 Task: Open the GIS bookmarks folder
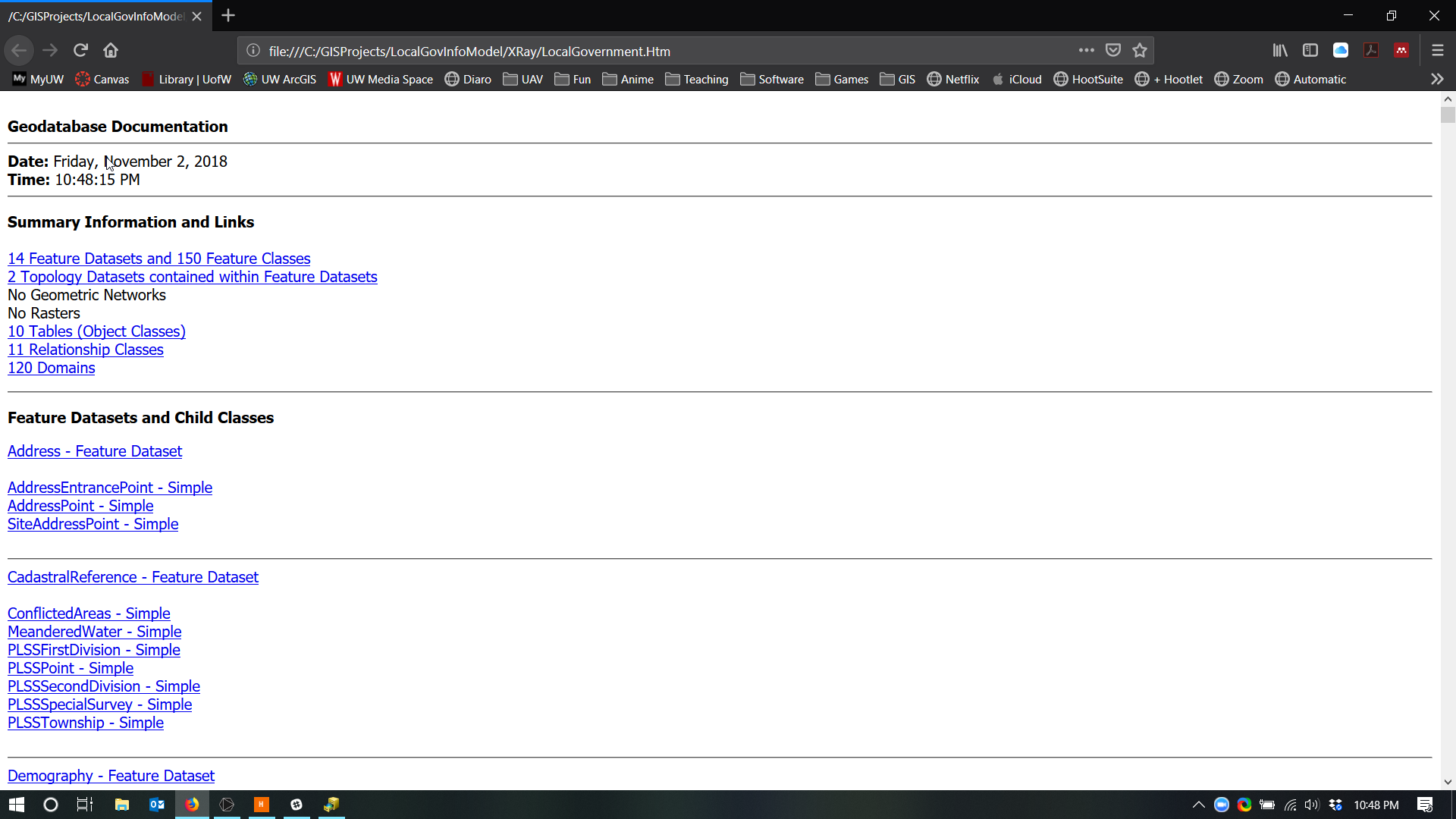tap(897, 79)
